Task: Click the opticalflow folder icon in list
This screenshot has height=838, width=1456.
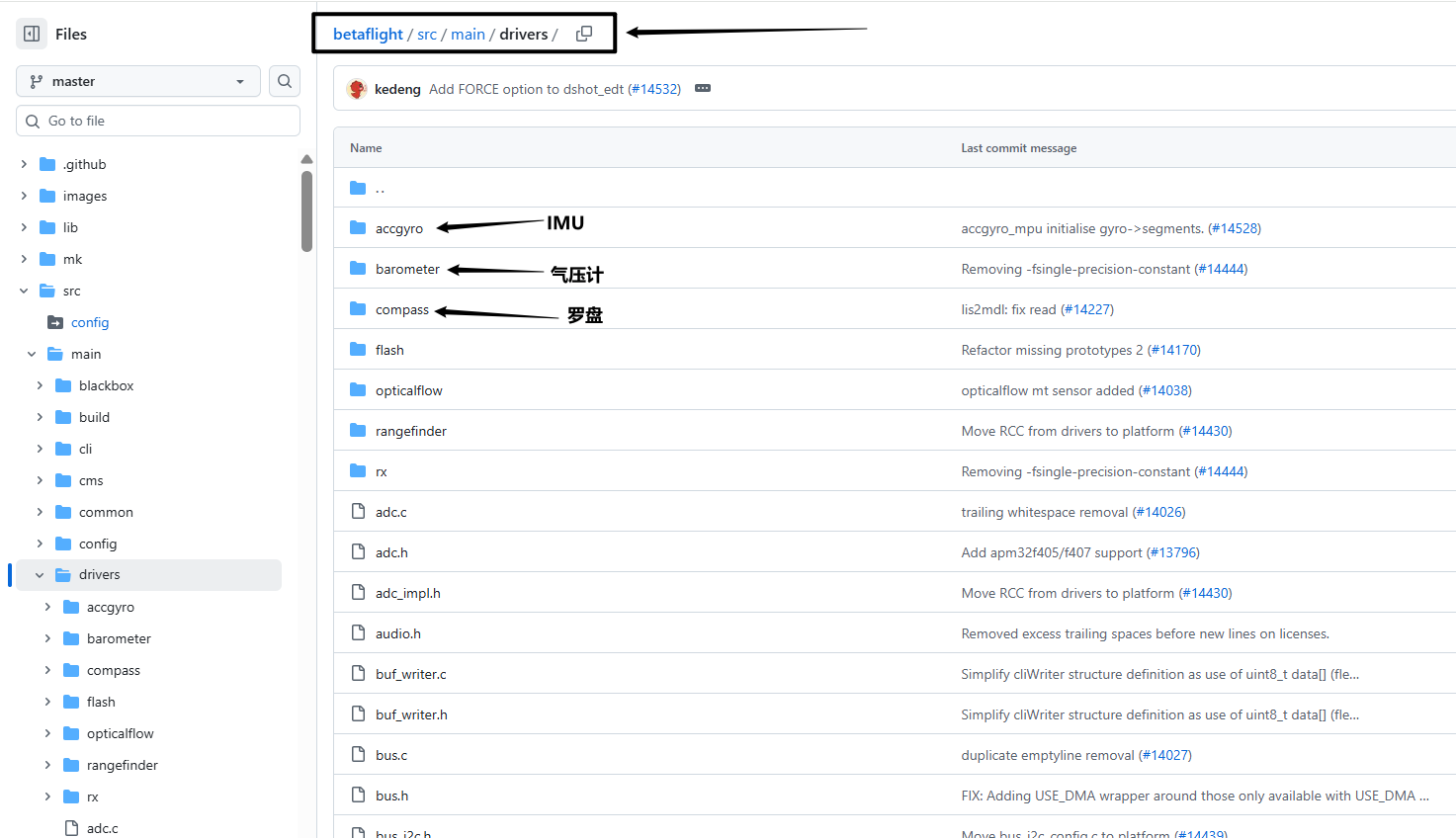Action: coord(358,390)
